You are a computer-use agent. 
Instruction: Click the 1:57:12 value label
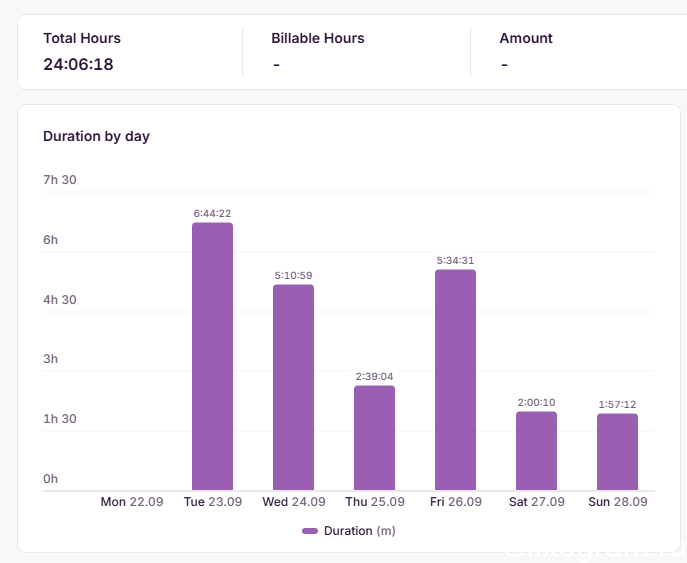click(617, 404)
